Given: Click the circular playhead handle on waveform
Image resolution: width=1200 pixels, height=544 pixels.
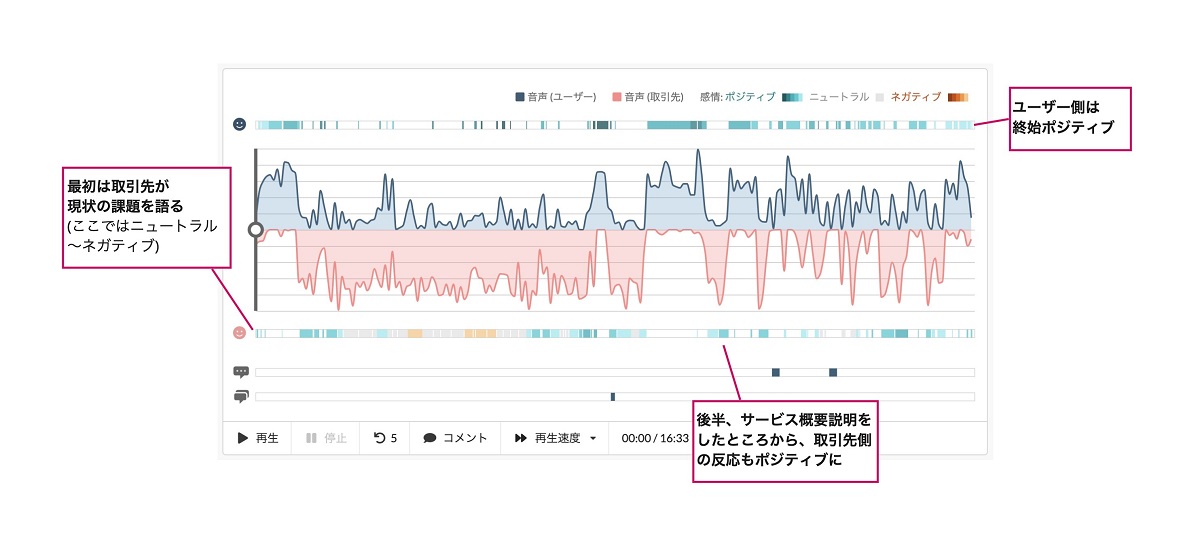Looking at the screenshot, I should 255,229.
